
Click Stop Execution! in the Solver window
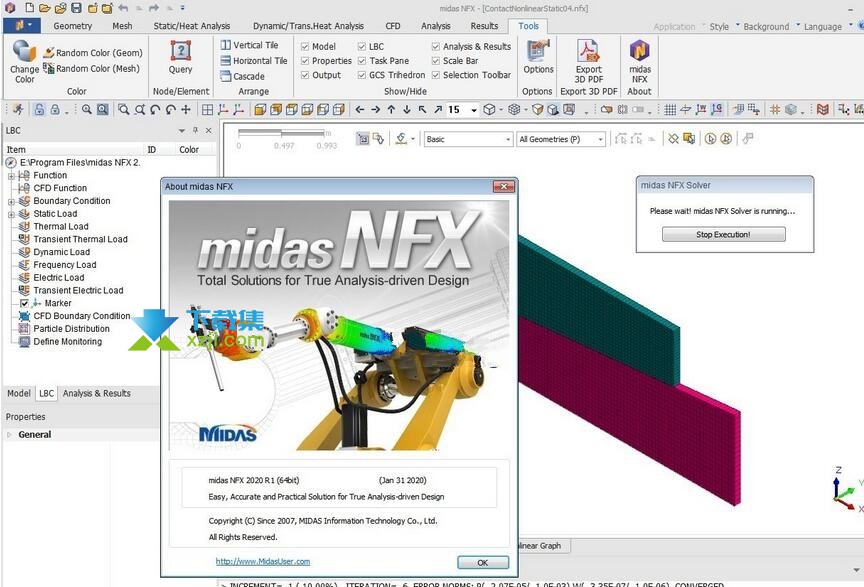723,234
